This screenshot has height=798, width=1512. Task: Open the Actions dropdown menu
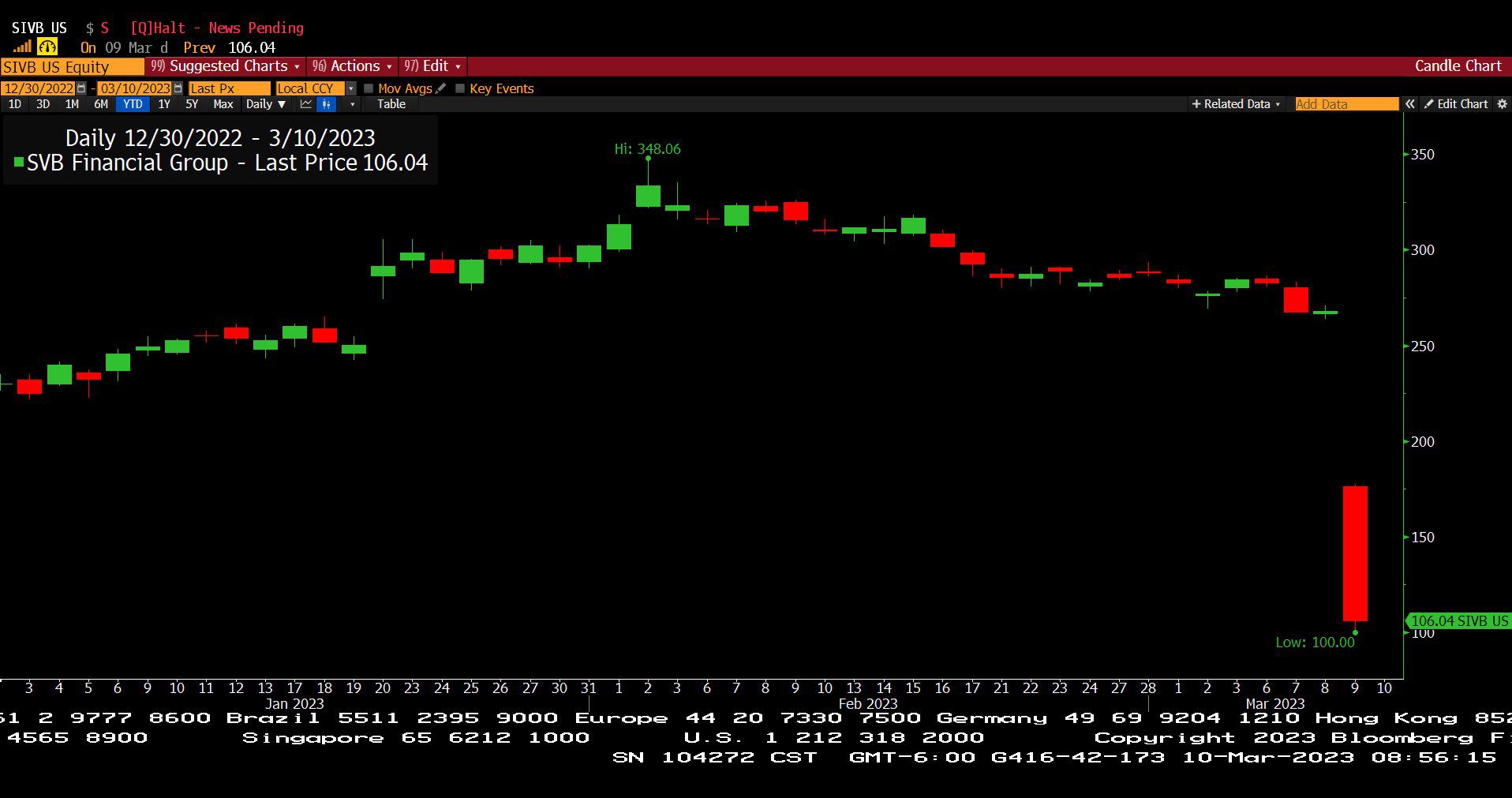coord(352,66)
